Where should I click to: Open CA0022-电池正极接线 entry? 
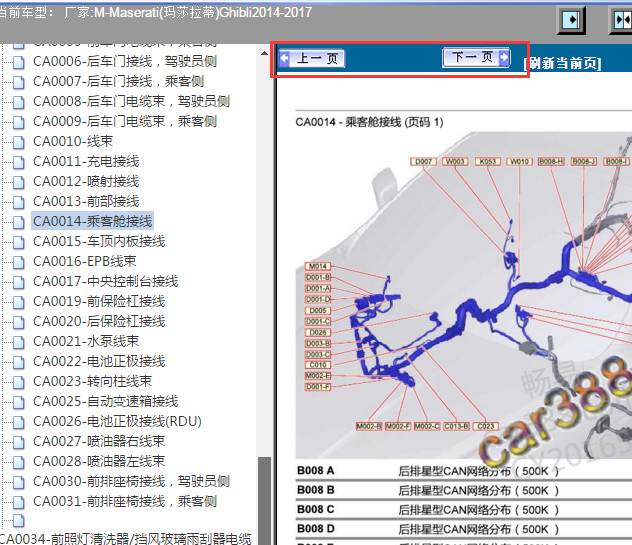coord(99,361)
